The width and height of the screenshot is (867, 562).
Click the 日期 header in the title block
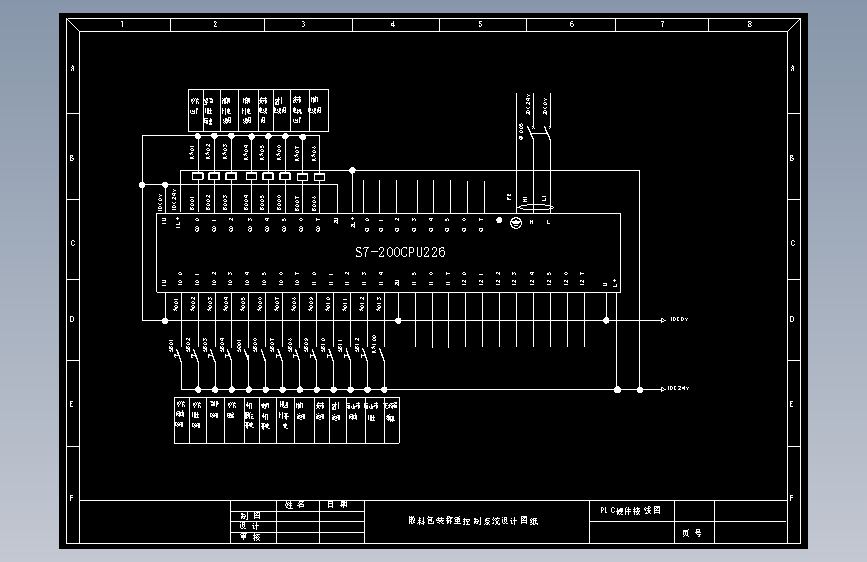click(337, 505)
